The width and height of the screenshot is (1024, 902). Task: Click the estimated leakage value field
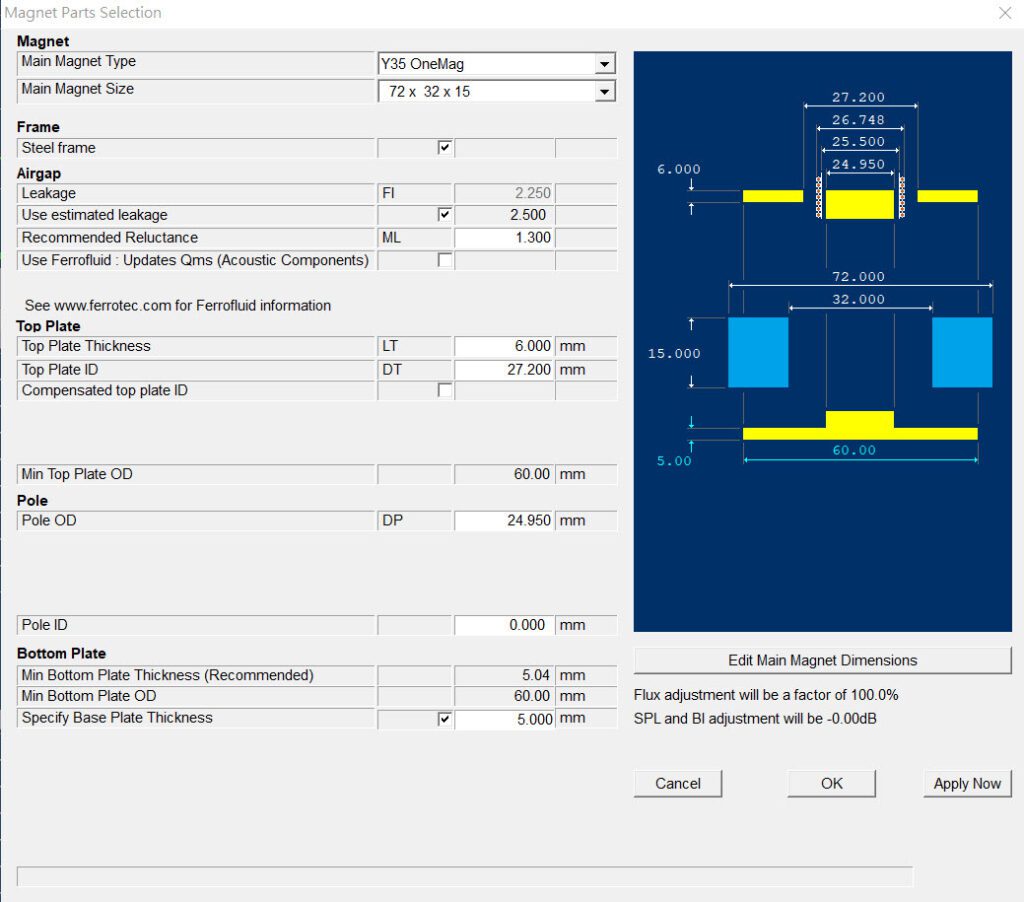[504, 215]
